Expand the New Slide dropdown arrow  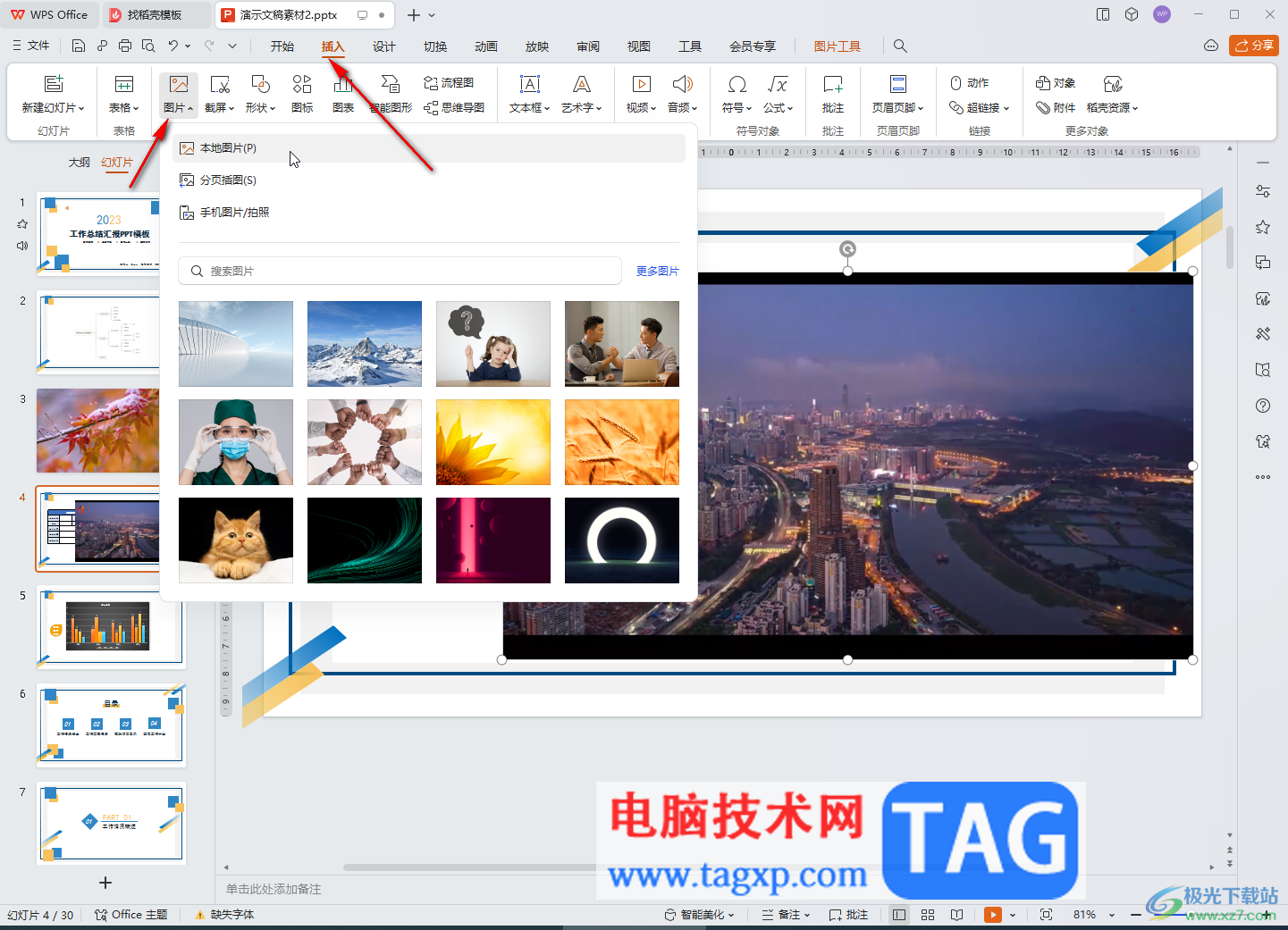(x=81, y=108)
